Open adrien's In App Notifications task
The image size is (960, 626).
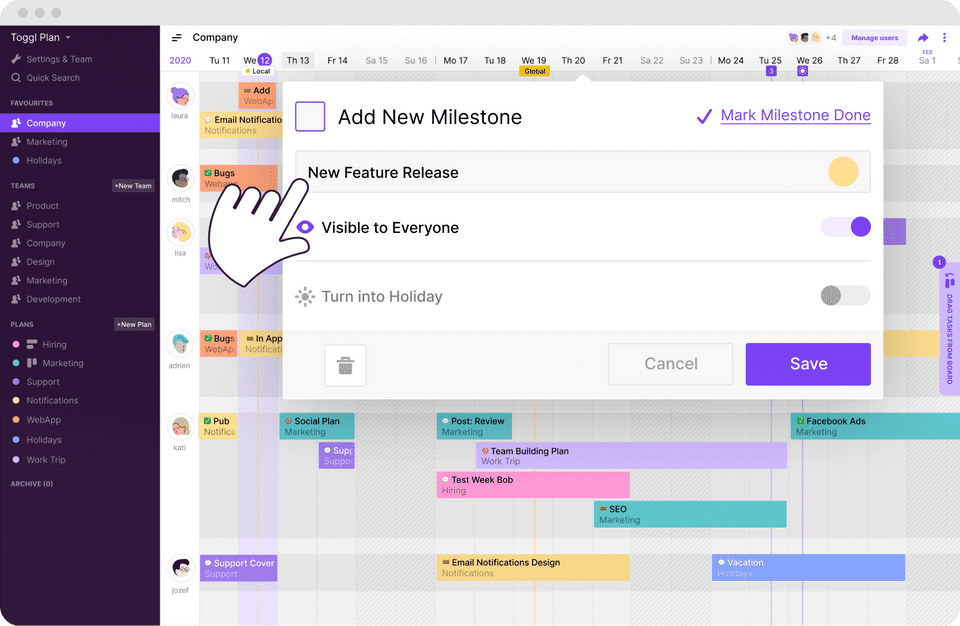click(x=261, y=344)
